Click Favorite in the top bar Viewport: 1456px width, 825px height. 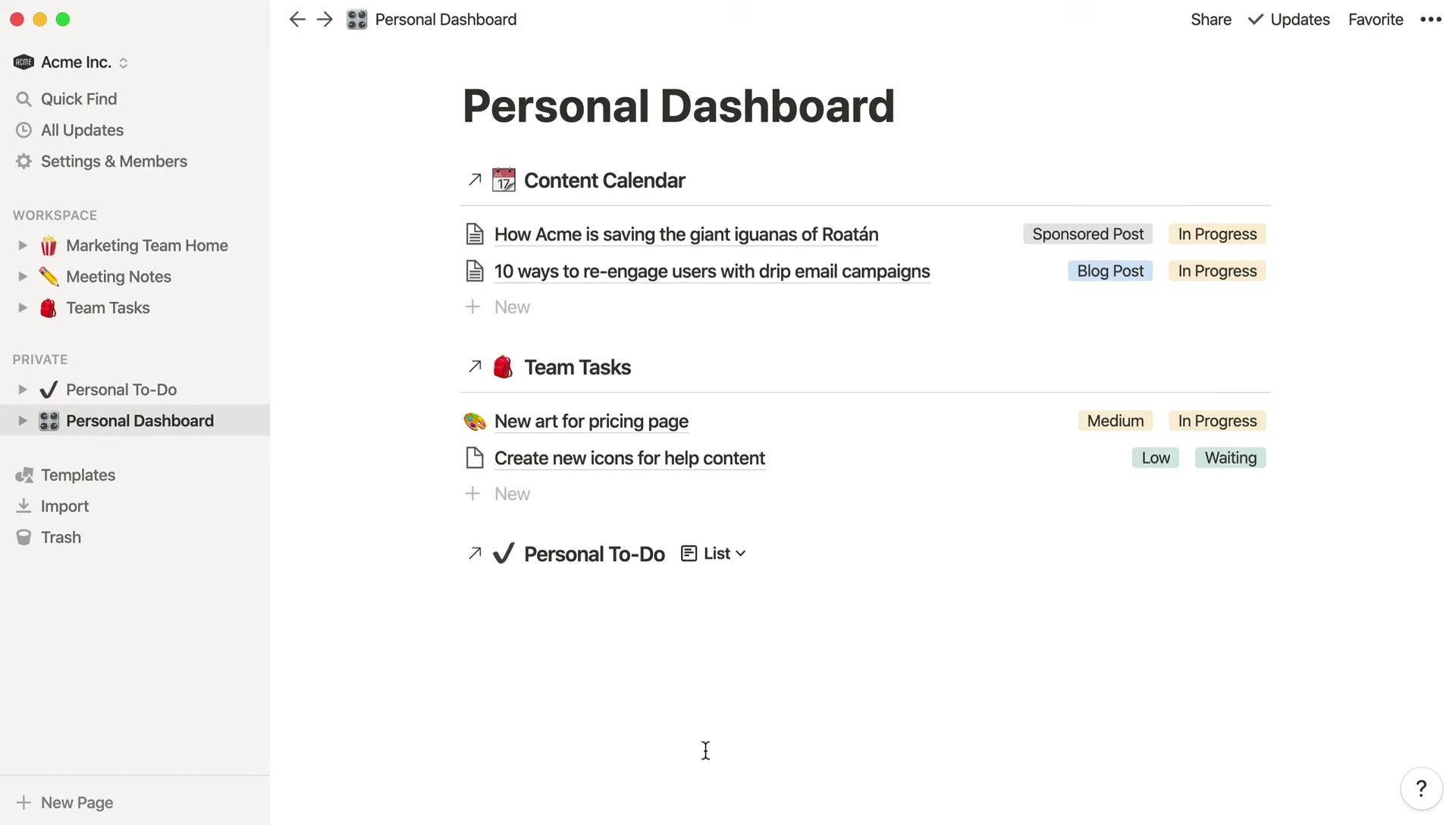click(x=1375, y=20)
